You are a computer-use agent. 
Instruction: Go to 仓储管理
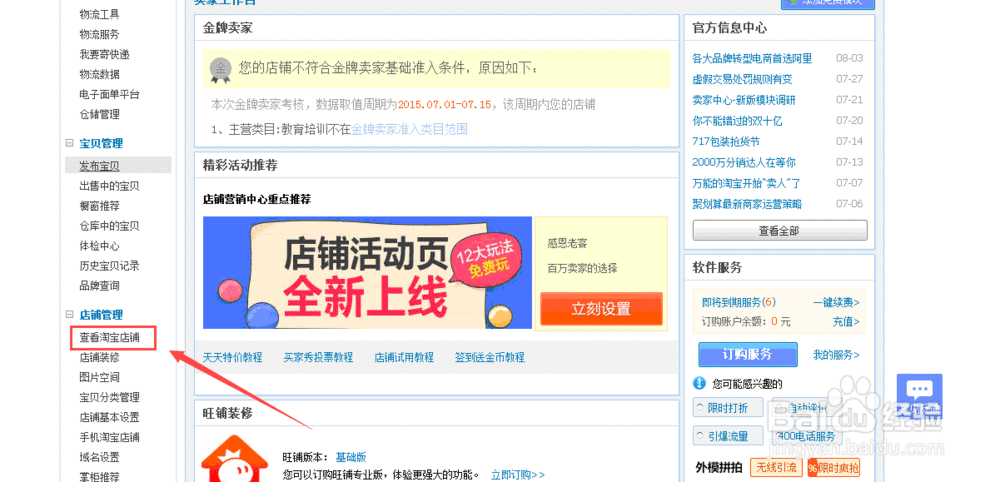click(99, 114)
